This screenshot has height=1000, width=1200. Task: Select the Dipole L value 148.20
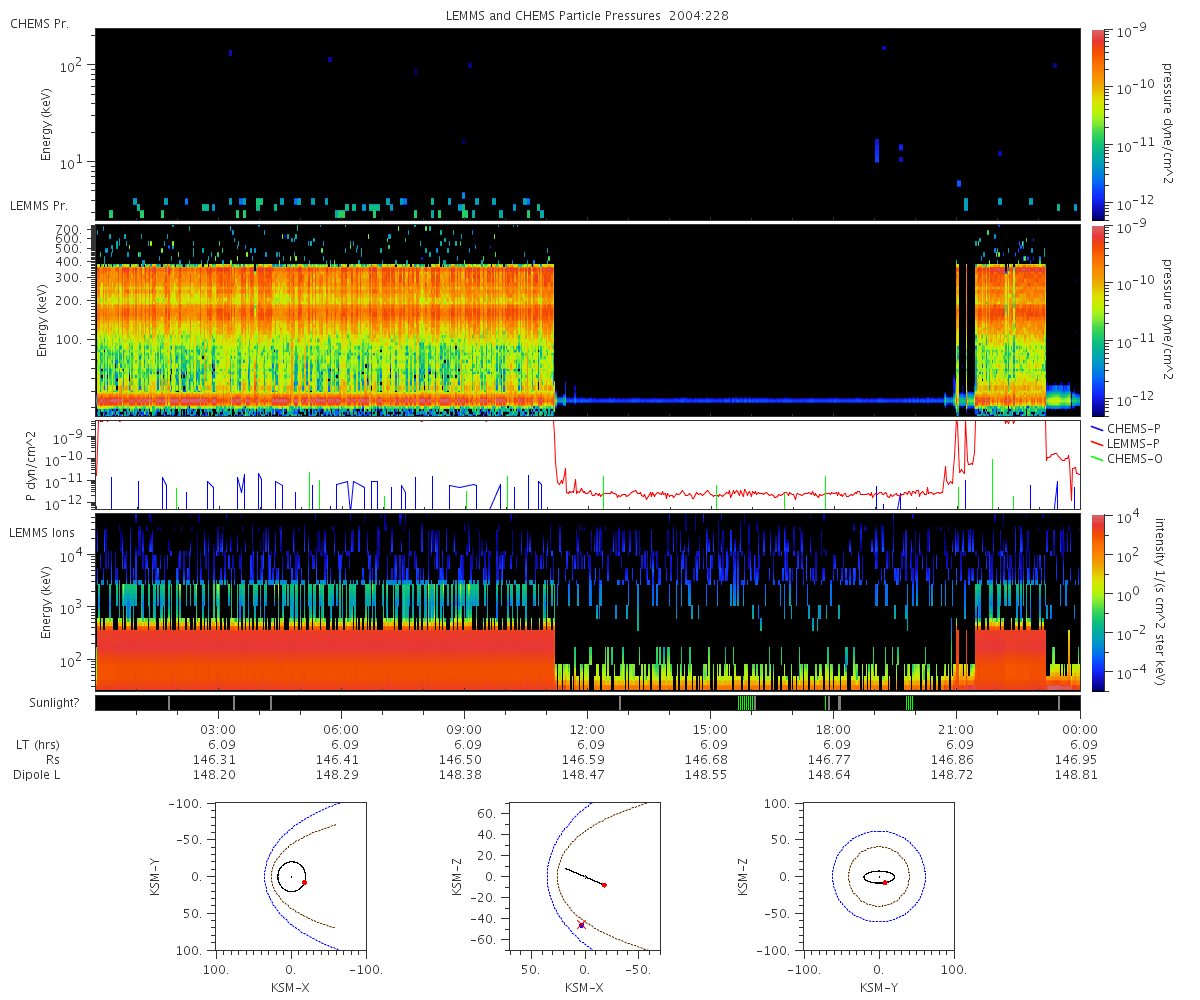coord(213,775)
